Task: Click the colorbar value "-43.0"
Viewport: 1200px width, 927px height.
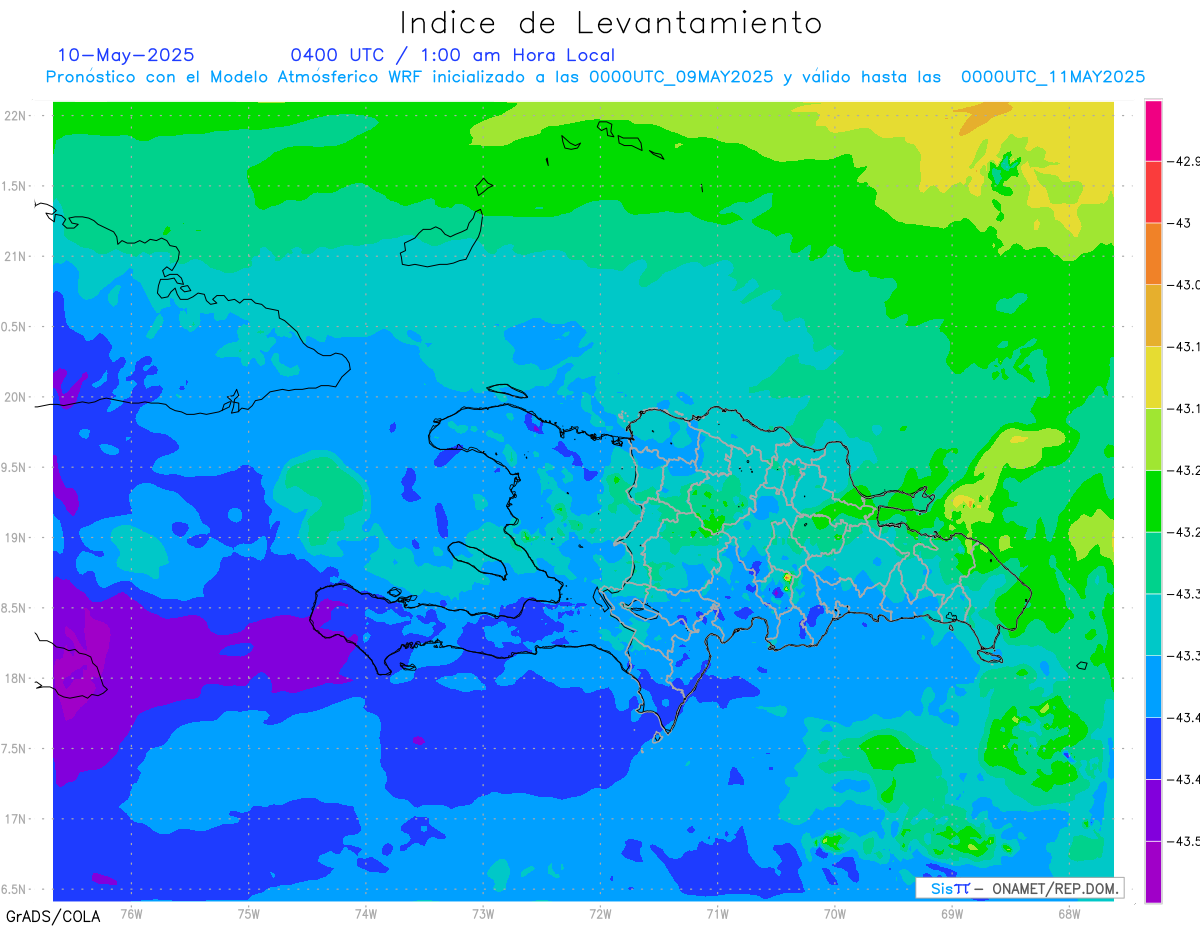Action: pyautogui.click(x=1183, y=285)
